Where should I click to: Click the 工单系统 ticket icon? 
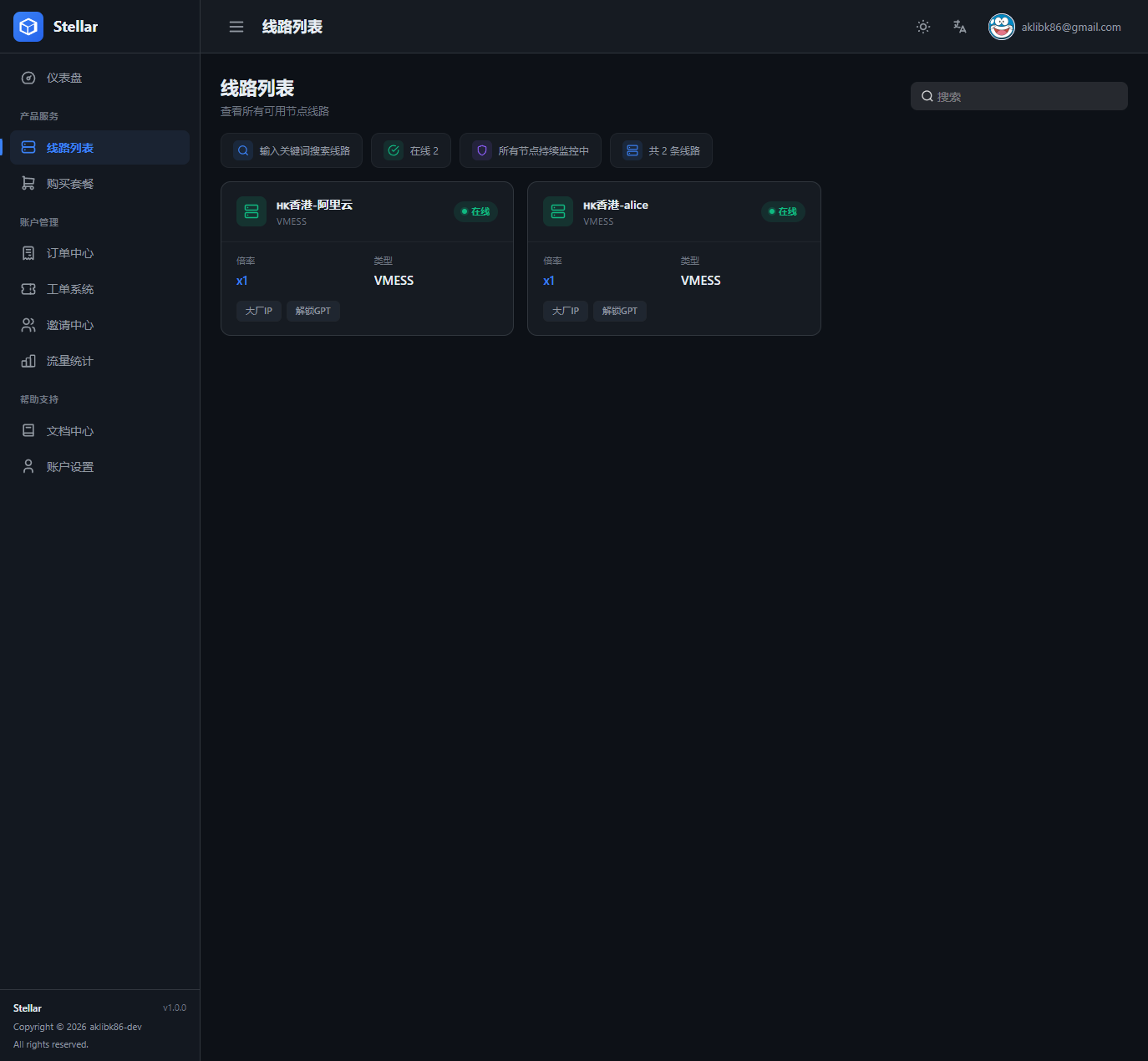pyautogui.click(x=28, y=289)
